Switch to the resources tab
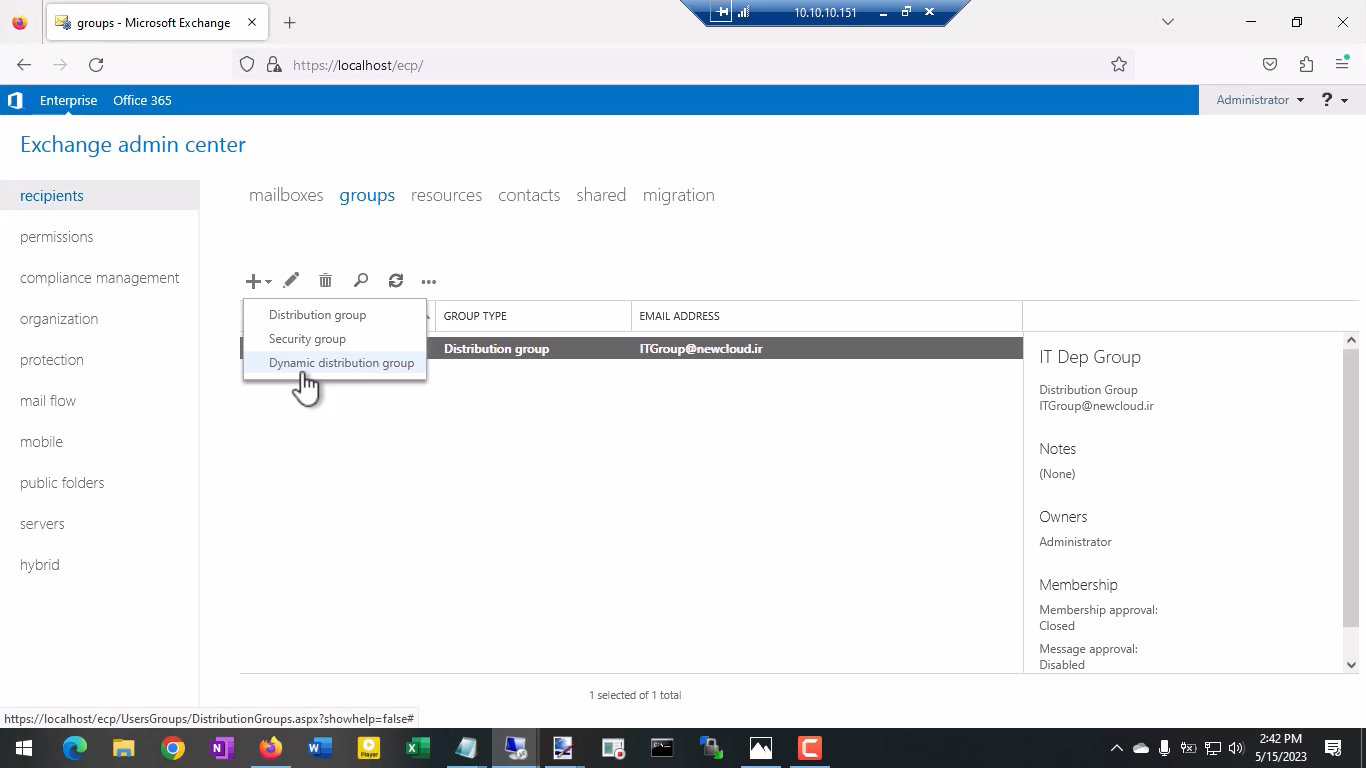Viewport: 1366px width, 768px height. 446,195
